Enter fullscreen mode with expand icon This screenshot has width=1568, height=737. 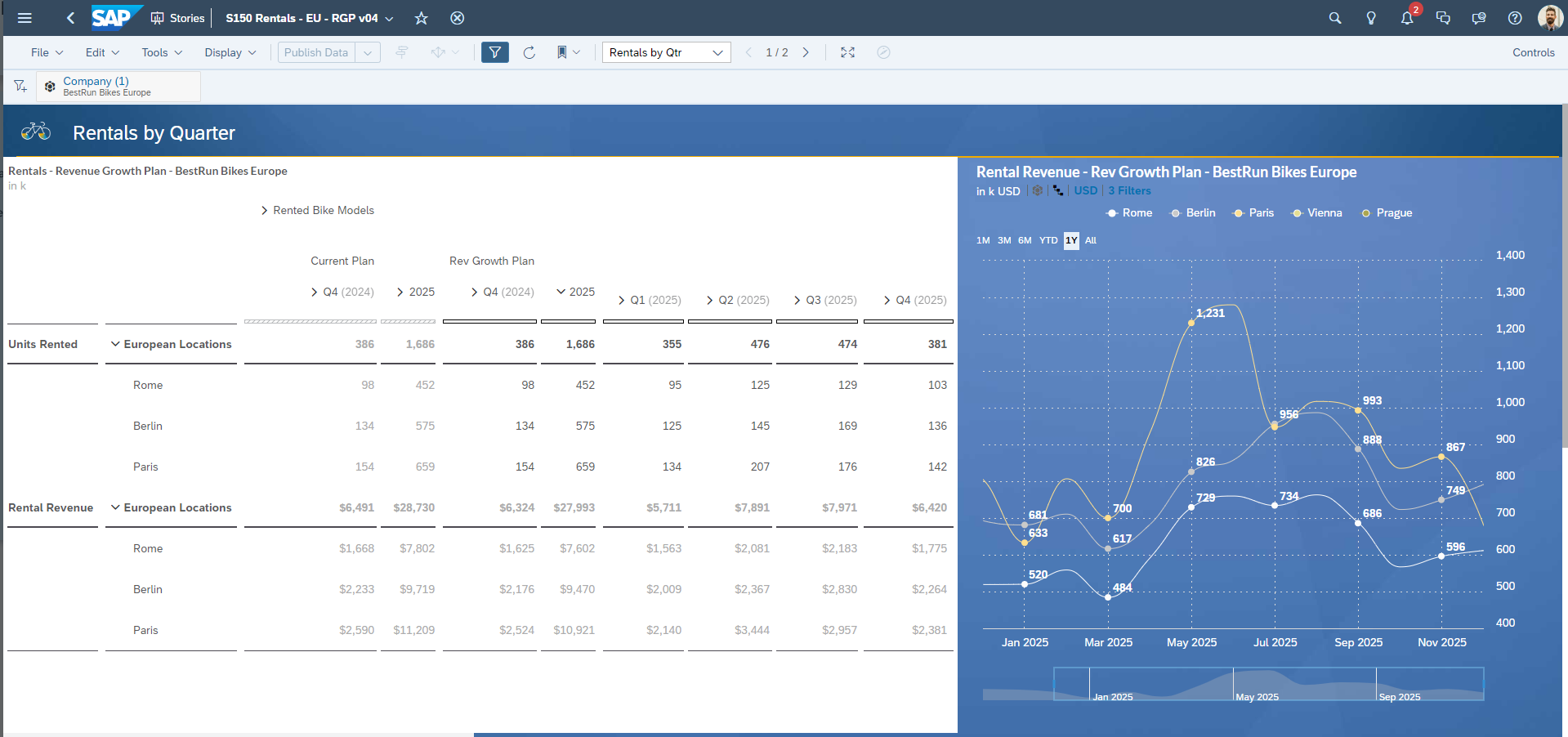(847, 52)
